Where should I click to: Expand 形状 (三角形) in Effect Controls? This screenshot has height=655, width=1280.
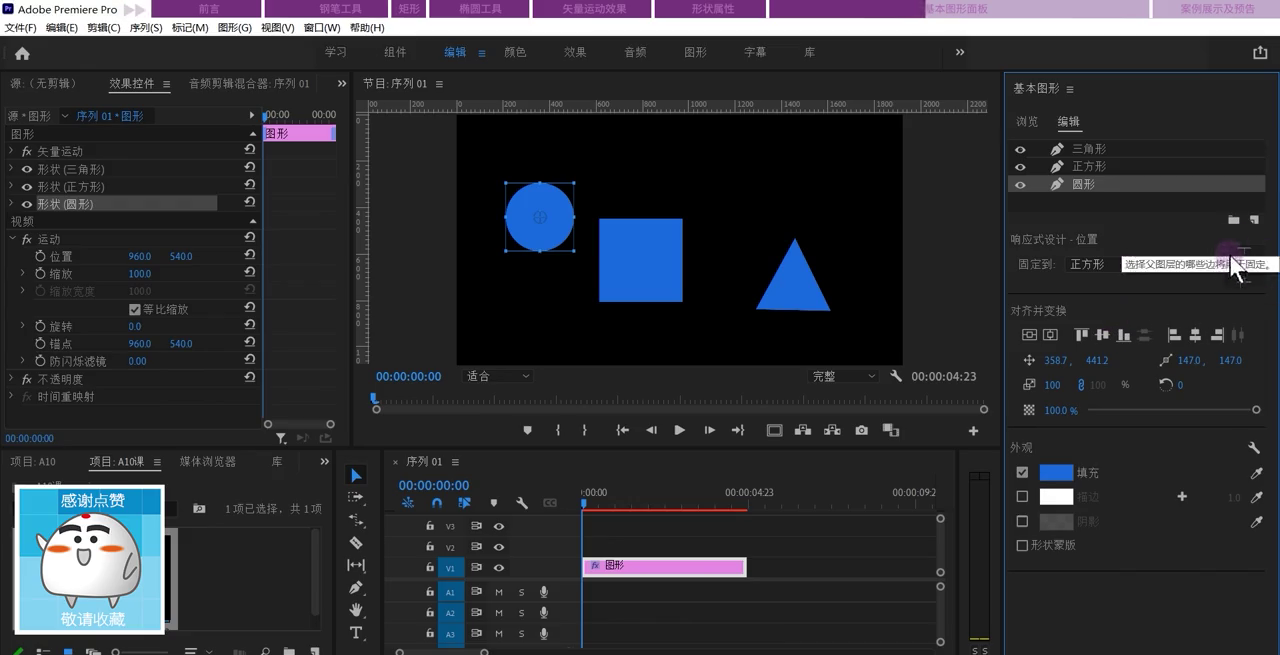(12, 169)
